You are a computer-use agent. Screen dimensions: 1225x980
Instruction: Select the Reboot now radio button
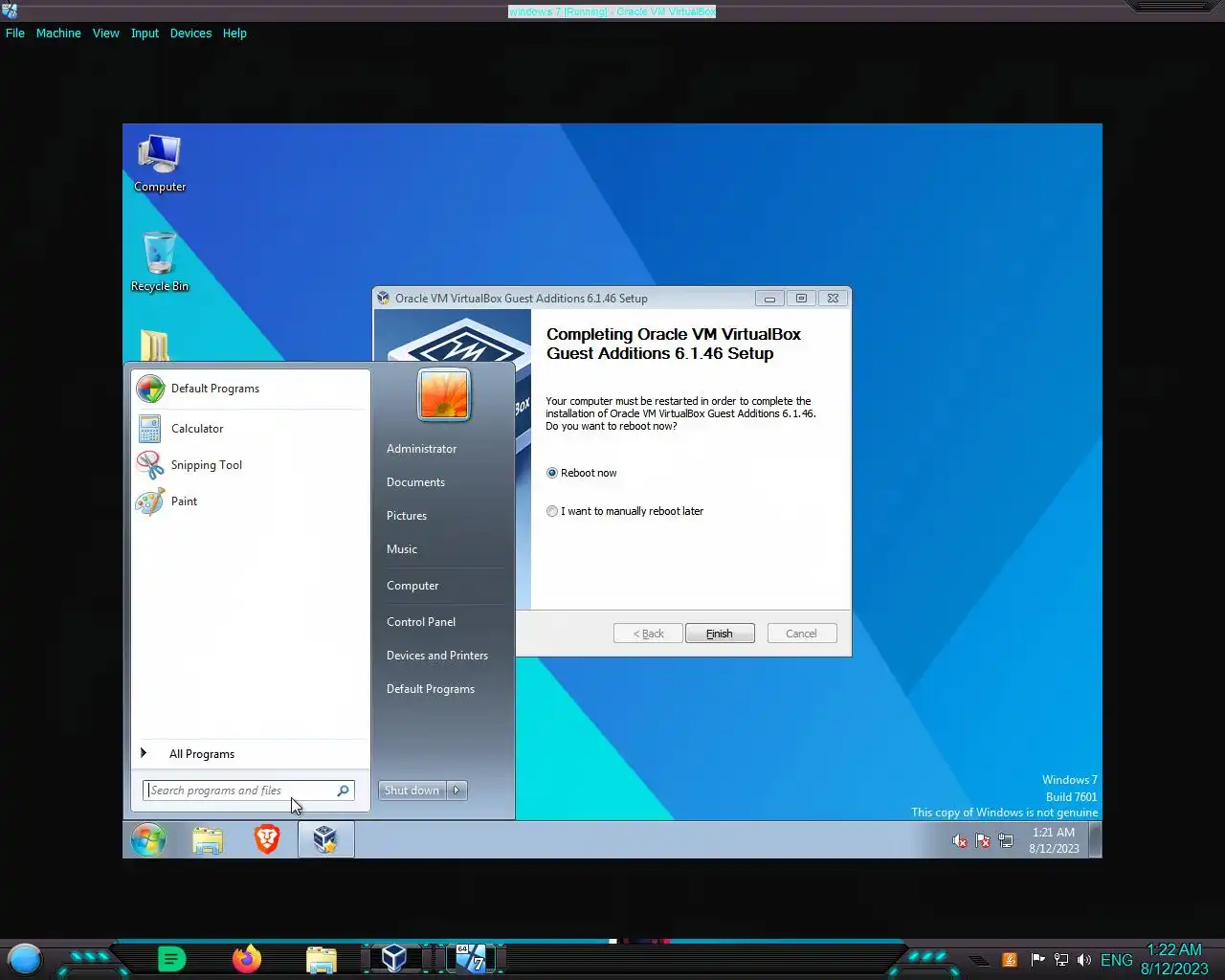pyautogui.click(x=552, y=473)
